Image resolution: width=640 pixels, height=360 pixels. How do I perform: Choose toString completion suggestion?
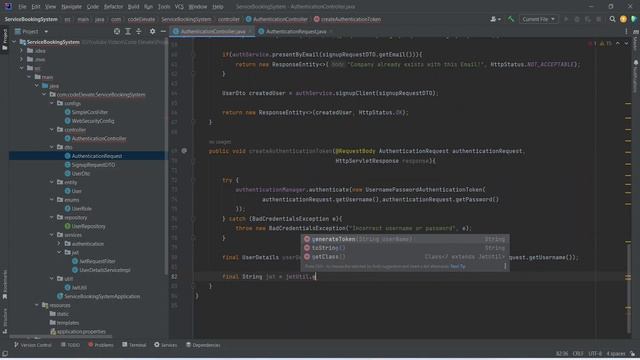[x=405, y=248]
